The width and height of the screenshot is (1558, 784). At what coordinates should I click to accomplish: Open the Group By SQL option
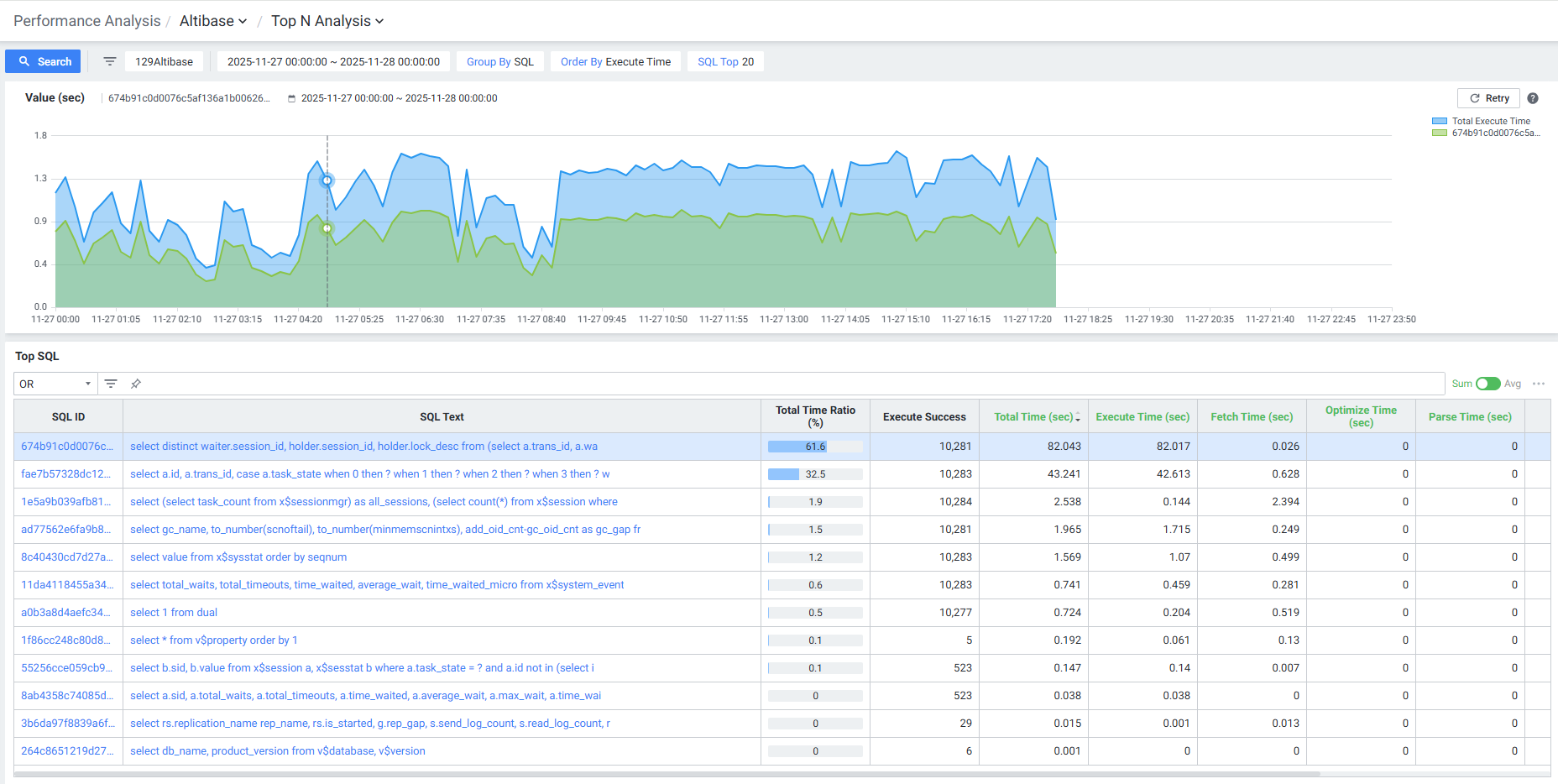tap(499, 61)
